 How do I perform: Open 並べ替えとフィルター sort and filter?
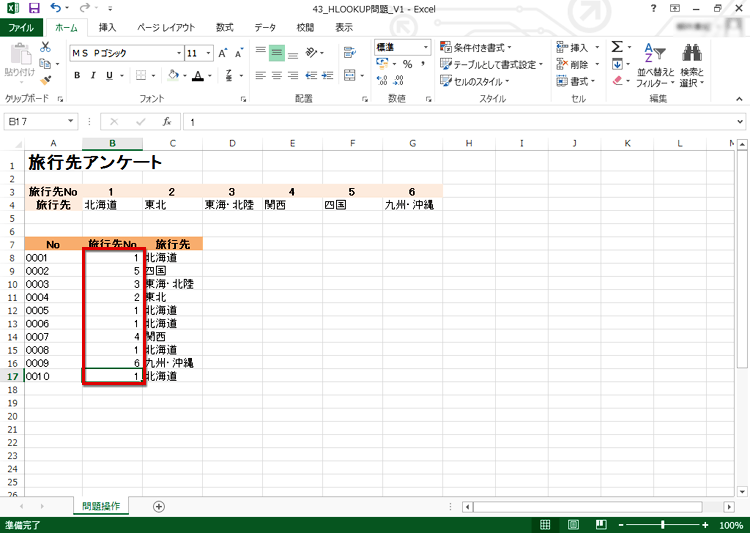(x=655, y=65)
